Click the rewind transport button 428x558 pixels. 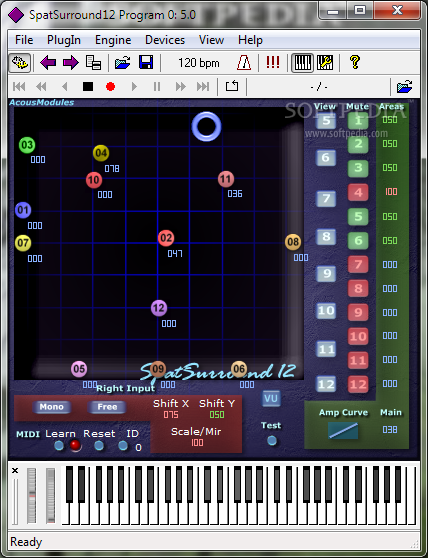pyautogui.click(x=42, y=86)
